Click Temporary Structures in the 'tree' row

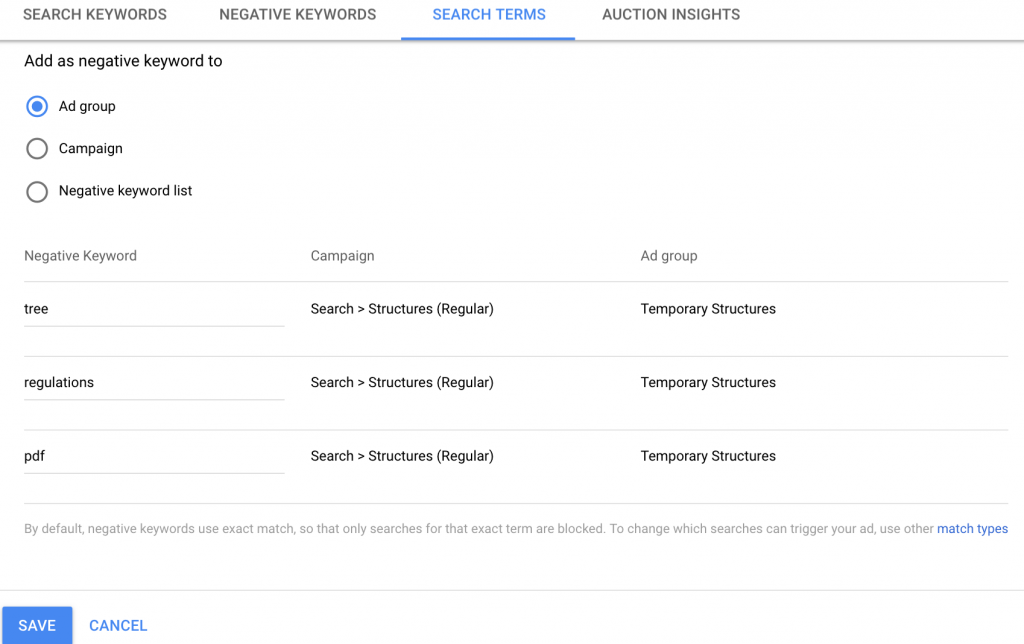click(x=708, y=309)
